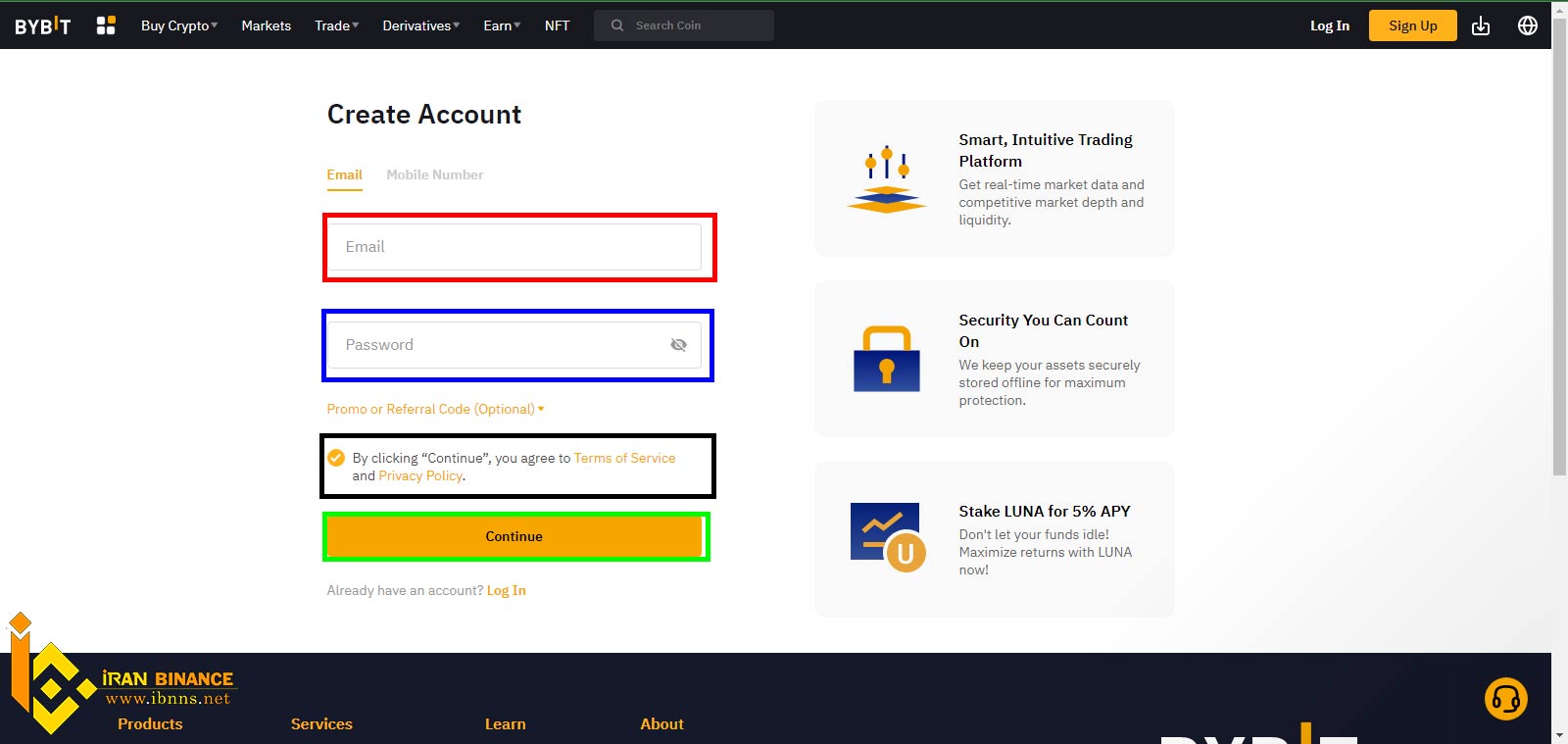This screenshot has height=744, width=1568.
Task: Click the About footer heading
Action: point(662,723)
